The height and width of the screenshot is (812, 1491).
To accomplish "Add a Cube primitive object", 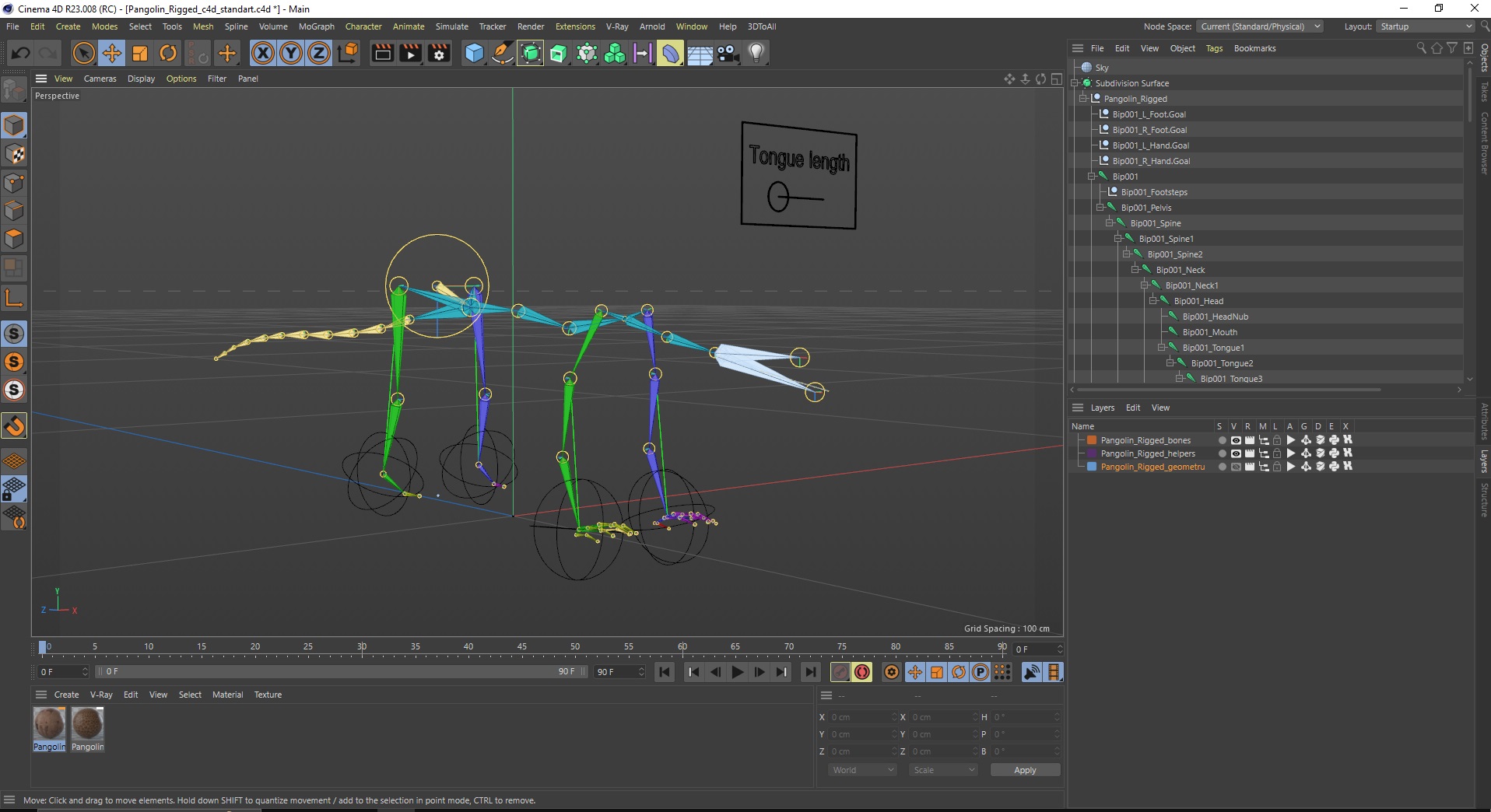I will click(474, 53).
